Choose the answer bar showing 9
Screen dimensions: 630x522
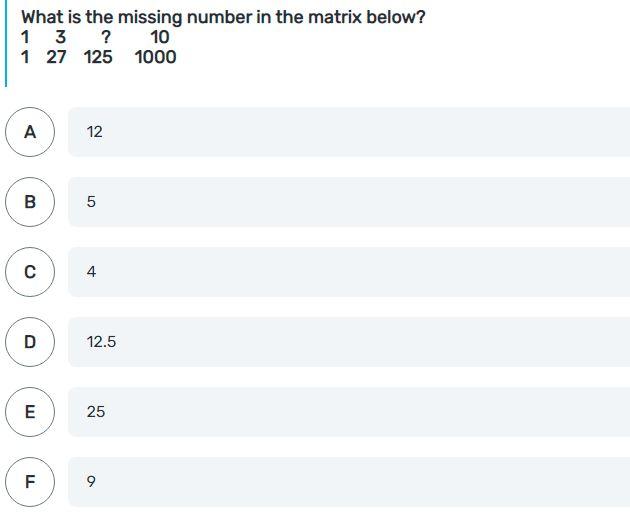(x=349, y=482)
